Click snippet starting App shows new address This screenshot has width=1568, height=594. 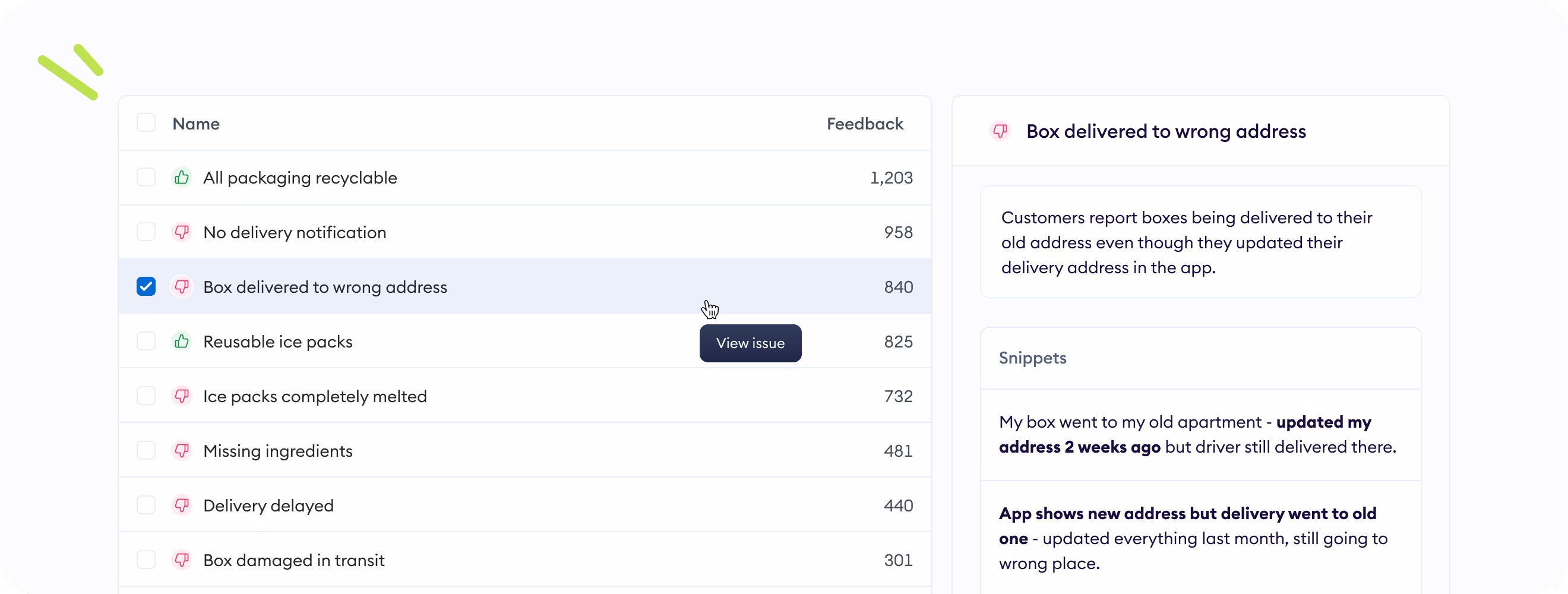1193,538
